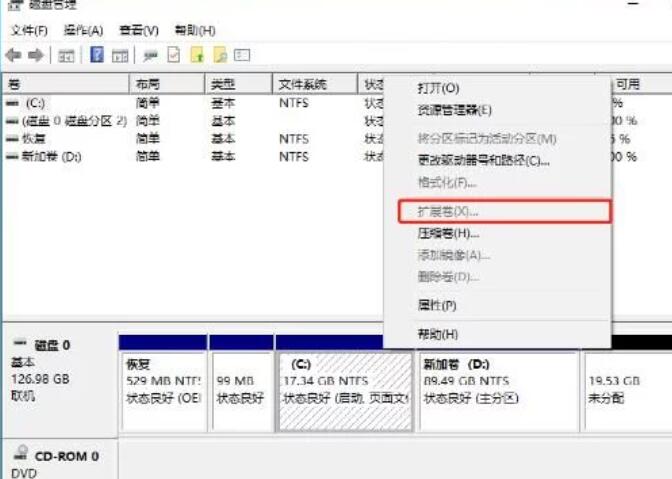
Task: Click 资源管理器(E) in the context menu
Action: [454, 110]
